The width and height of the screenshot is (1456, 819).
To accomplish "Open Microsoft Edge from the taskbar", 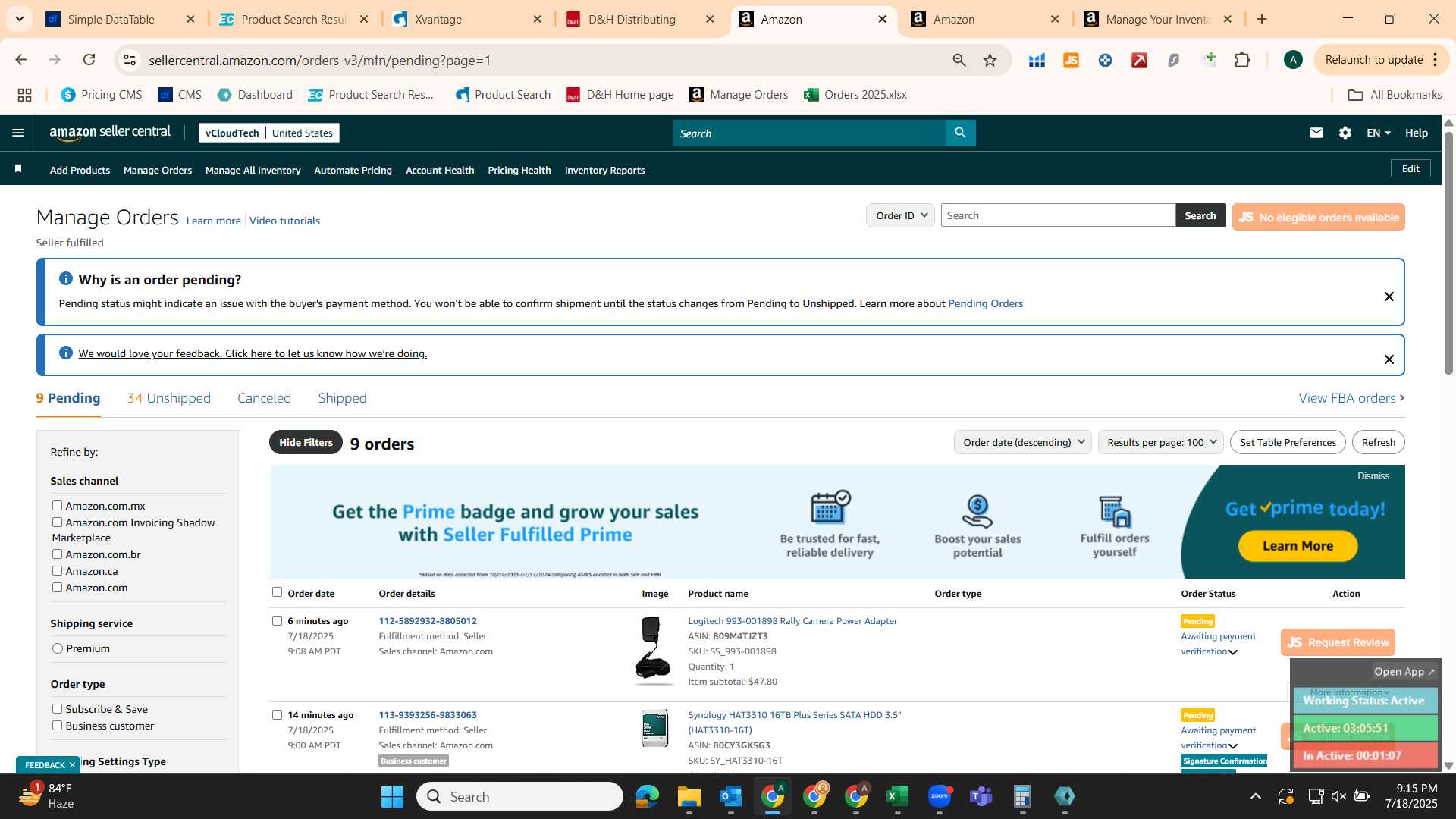I will tap(647, 796).
